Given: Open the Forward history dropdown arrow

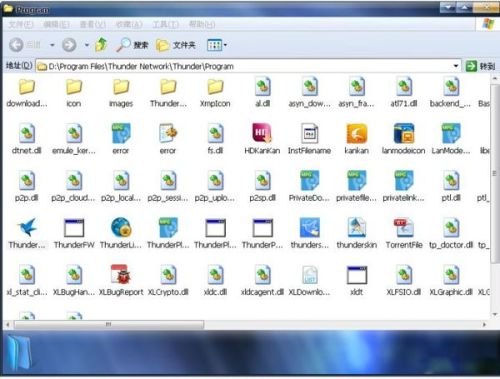Looking at the screenshot, I should coord(86,45).
